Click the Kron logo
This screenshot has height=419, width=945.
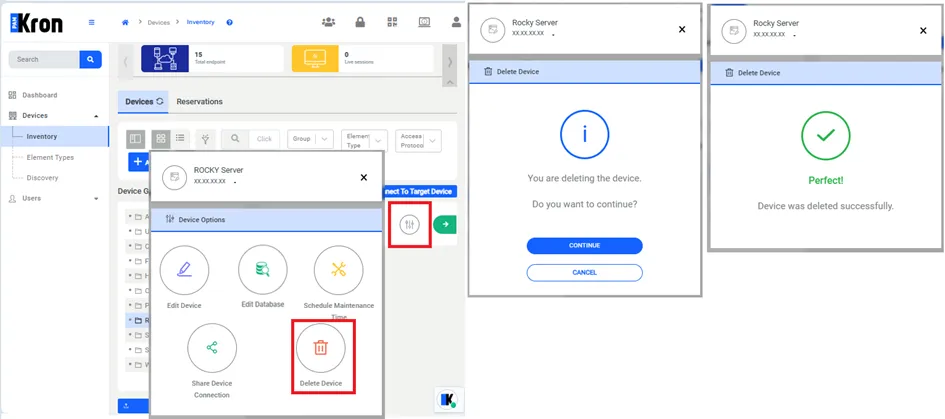pos(36,23)
